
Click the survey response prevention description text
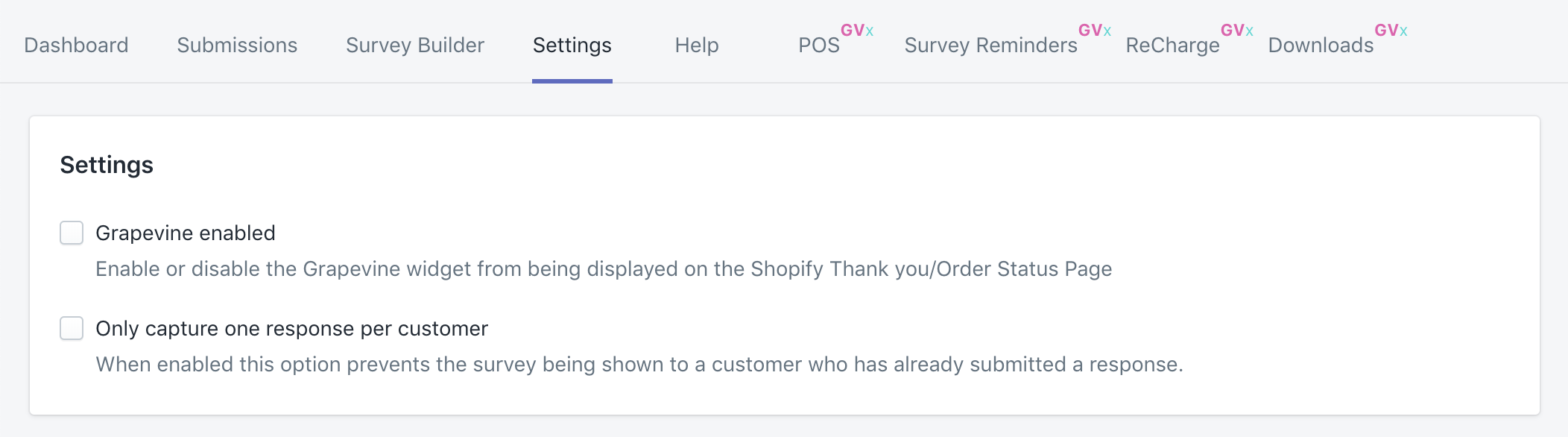[x=639, y=364]
